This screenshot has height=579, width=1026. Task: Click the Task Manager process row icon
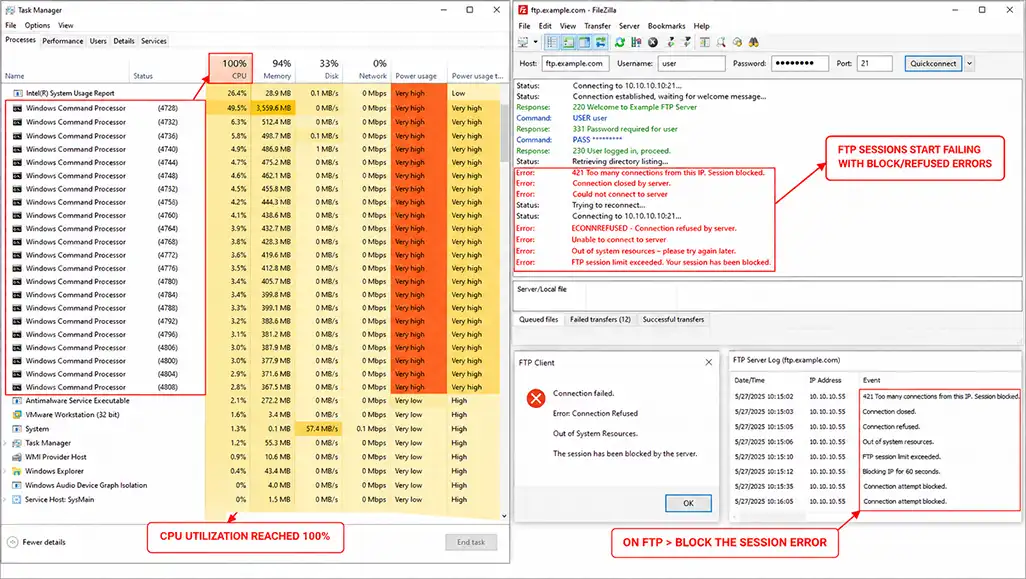[17, 443]
